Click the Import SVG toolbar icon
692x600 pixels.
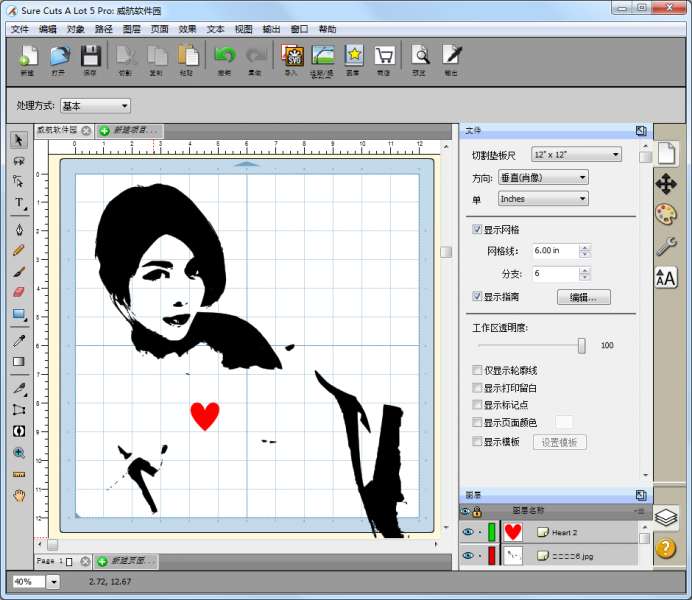click(x=291, y=59)
